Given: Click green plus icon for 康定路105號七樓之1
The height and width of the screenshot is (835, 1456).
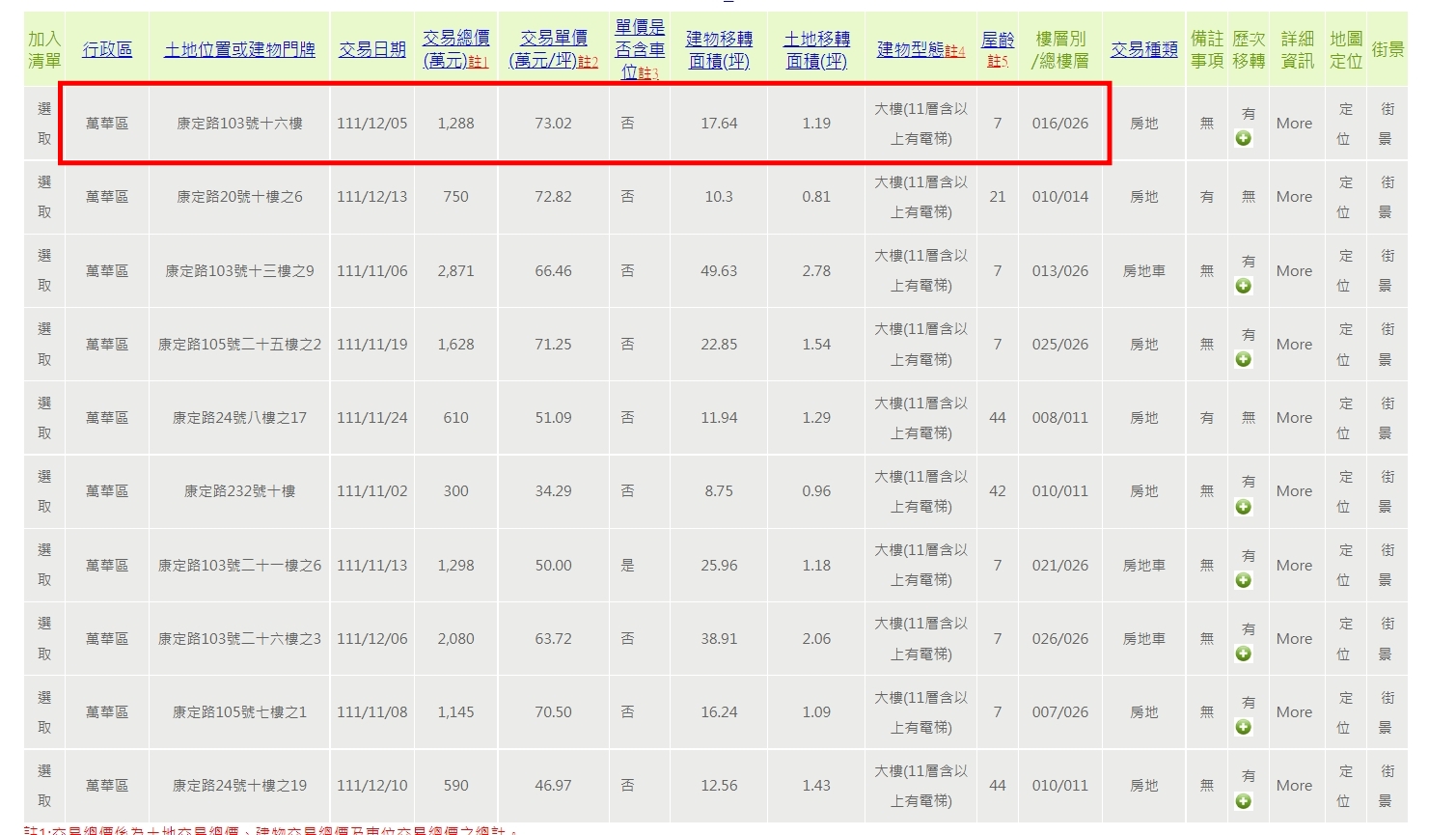Looking at the screenshot, I should [1244, 727].
